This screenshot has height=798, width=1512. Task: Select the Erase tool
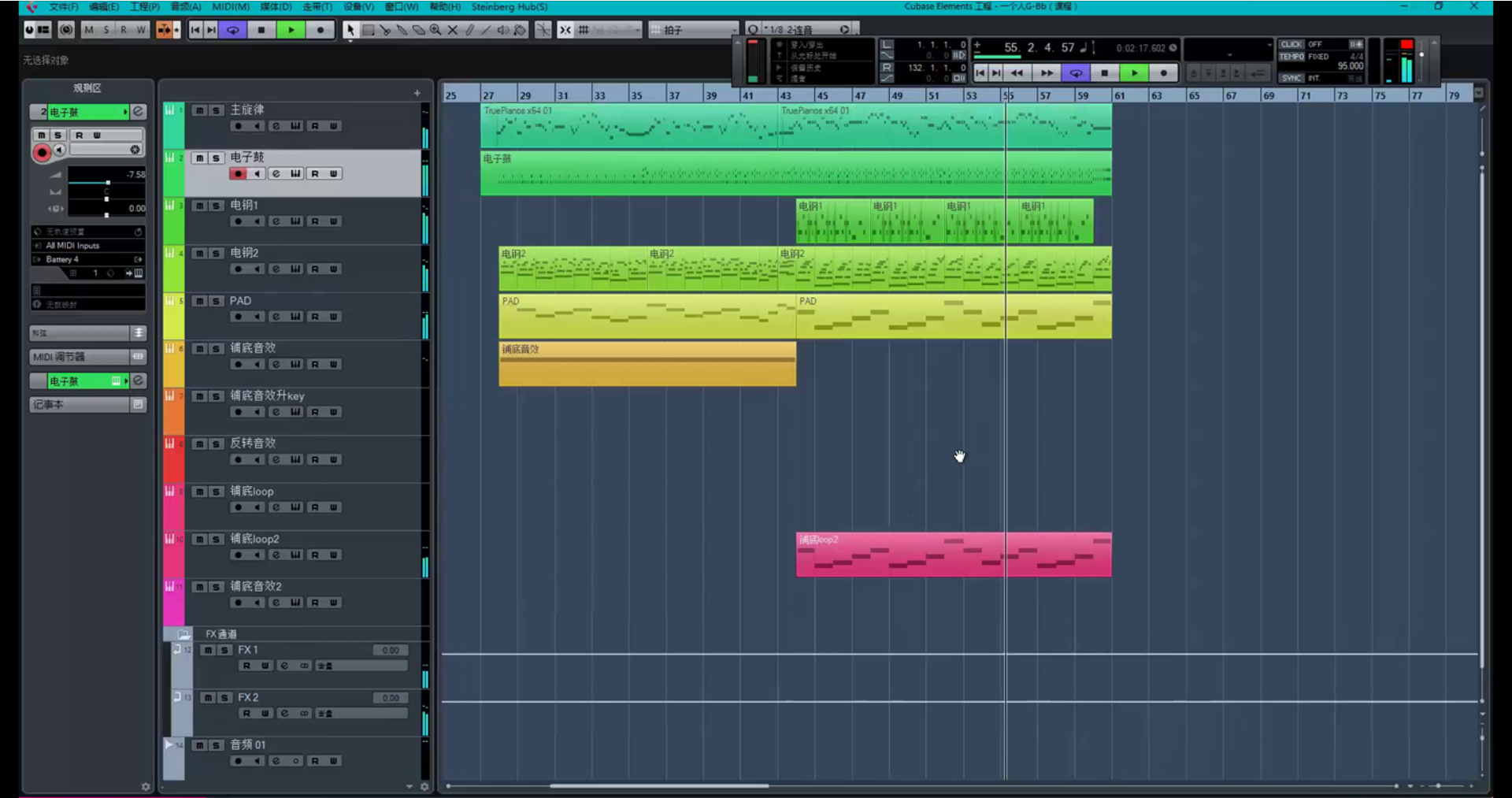pos(419,30)
